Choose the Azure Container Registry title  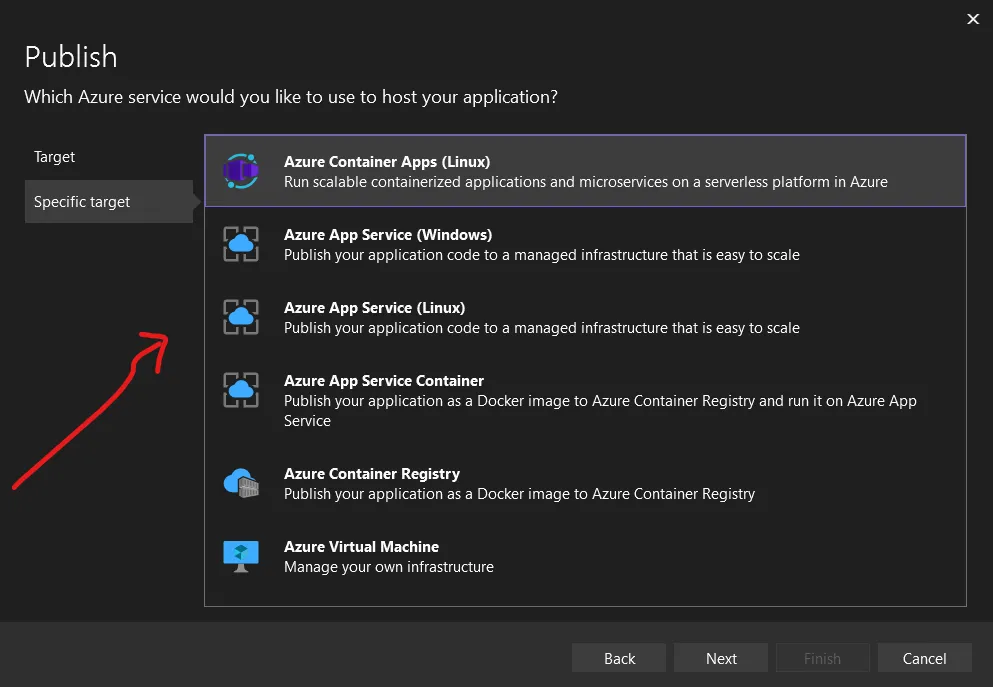(372, 474)
